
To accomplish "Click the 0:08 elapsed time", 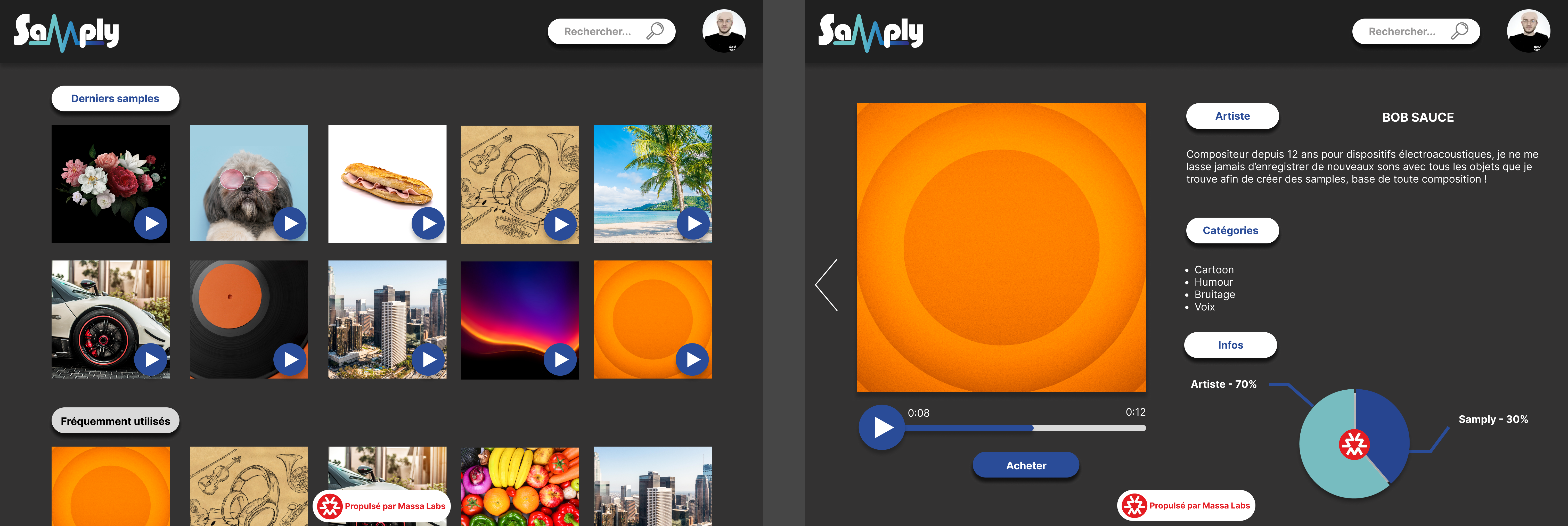I will (x=919, y=413).
